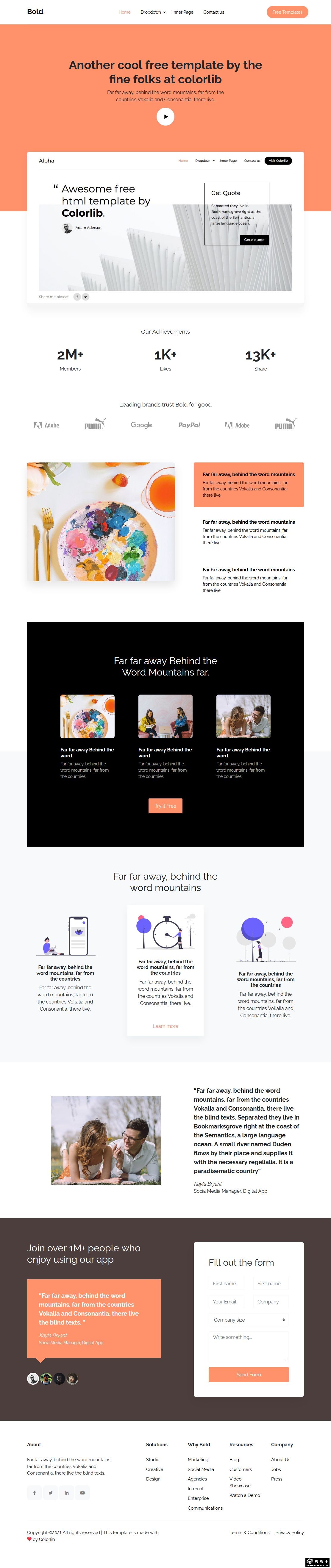This screenshot has height=1568, width=331.
Task: Open the Facebook icon in the footer
Action: 35,1492
